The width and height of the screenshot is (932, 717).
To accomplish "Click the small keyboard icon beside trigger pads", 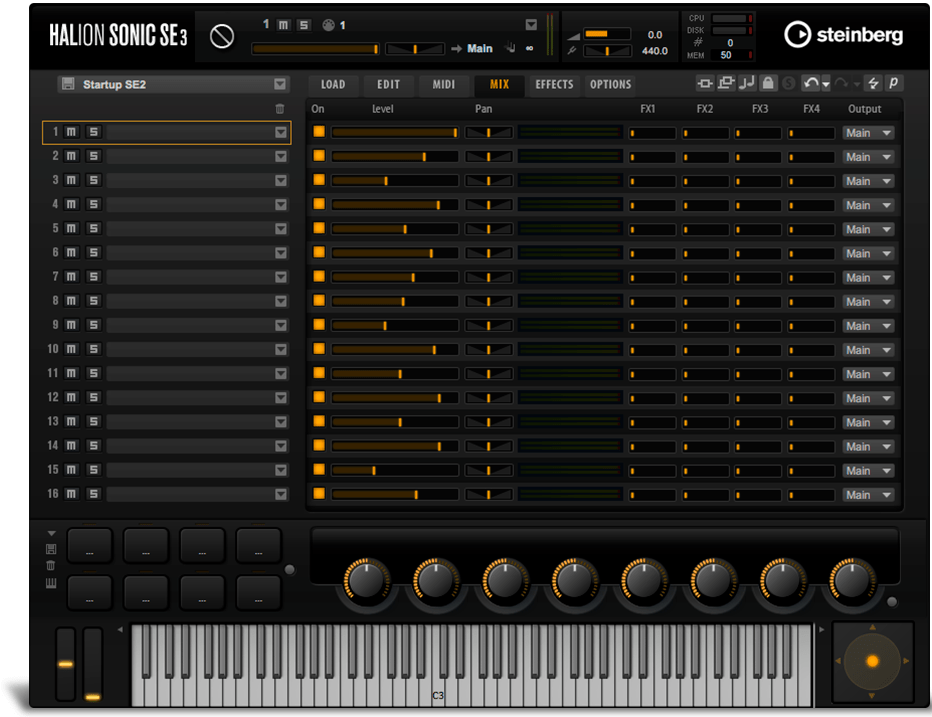I will click(51, 583).
